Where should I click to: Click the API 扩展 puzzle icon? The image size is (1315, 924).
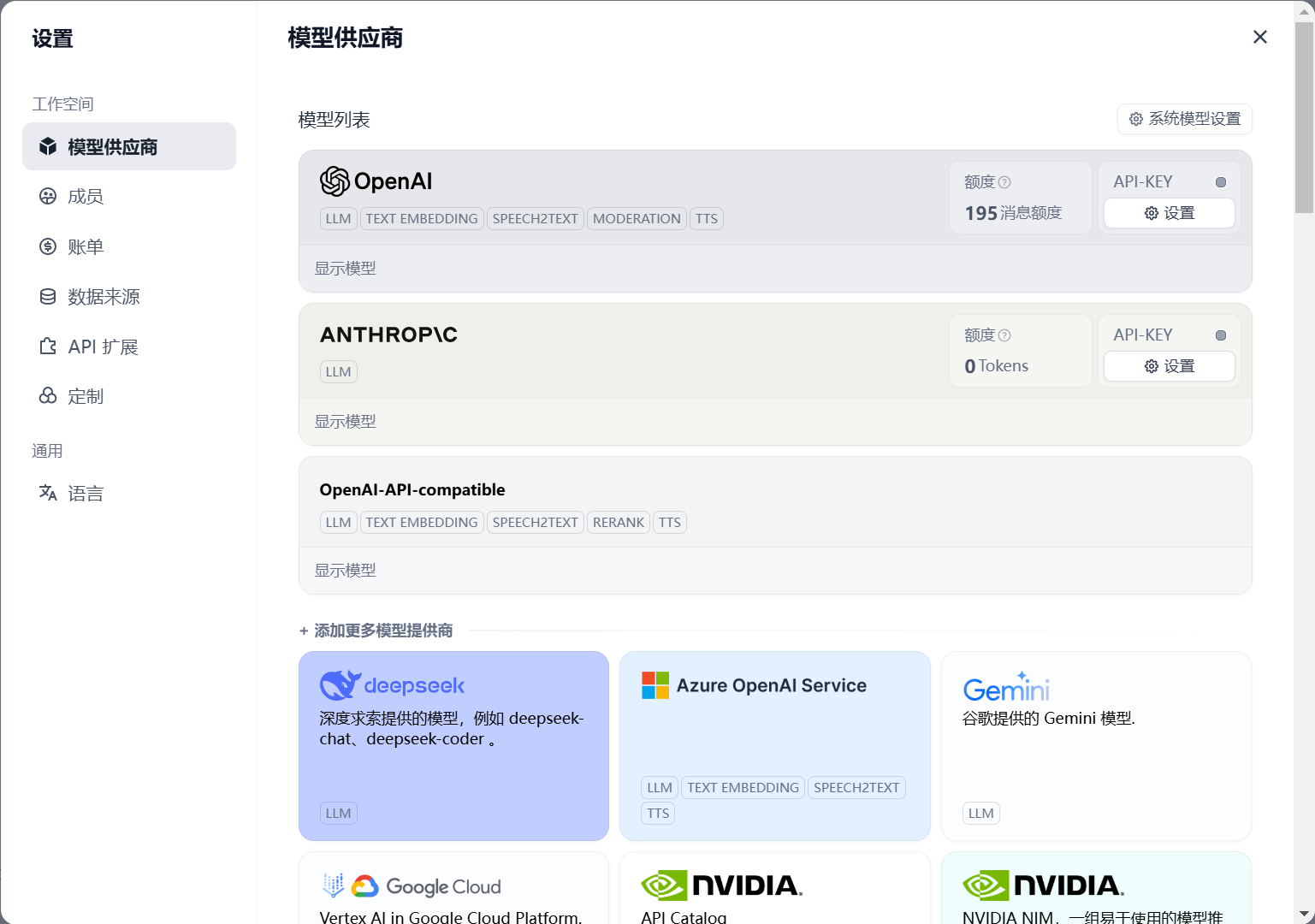click(48, 346)
